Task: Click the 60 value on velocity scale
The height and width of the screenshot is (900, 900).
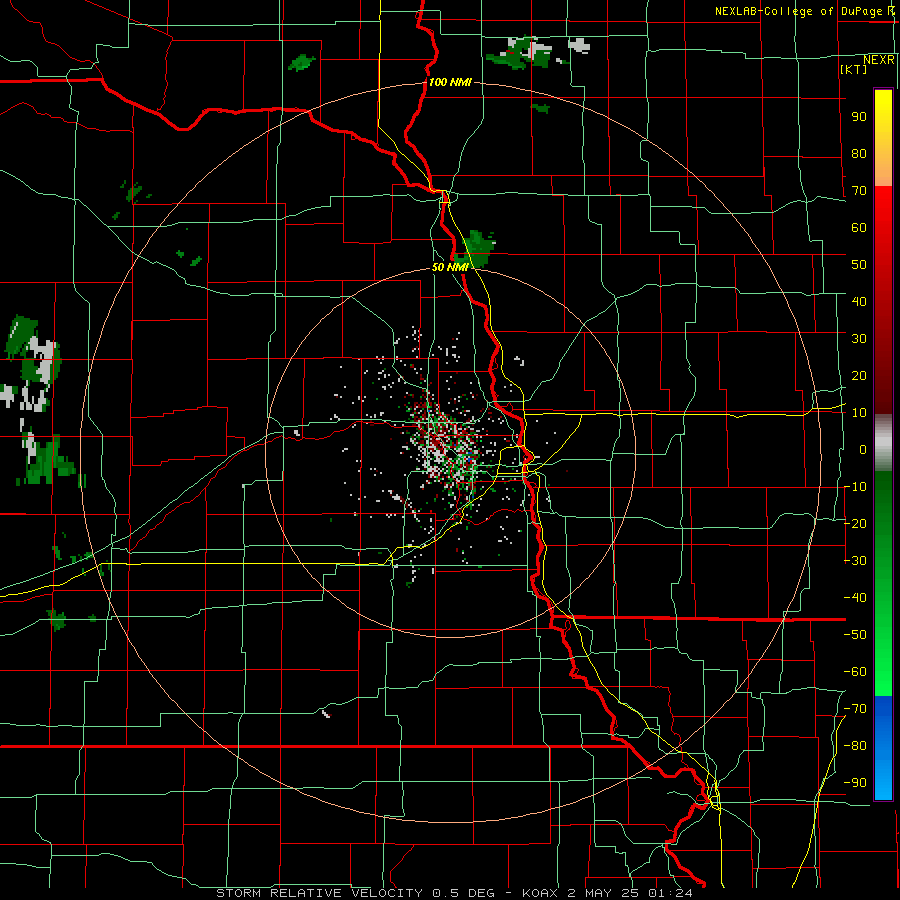Action: tap(859, 228)
